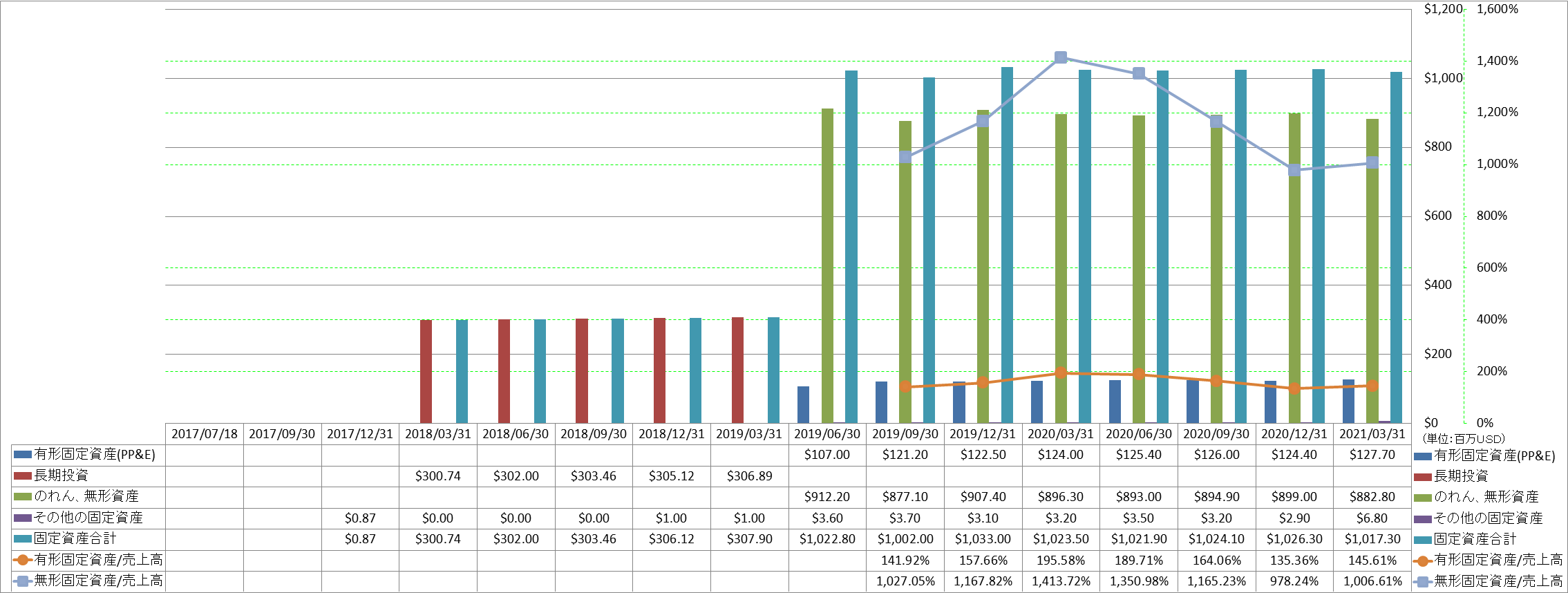Select the 有形固定資産/売上高 row label in data table
The image size is (1568, 593).
98,560
